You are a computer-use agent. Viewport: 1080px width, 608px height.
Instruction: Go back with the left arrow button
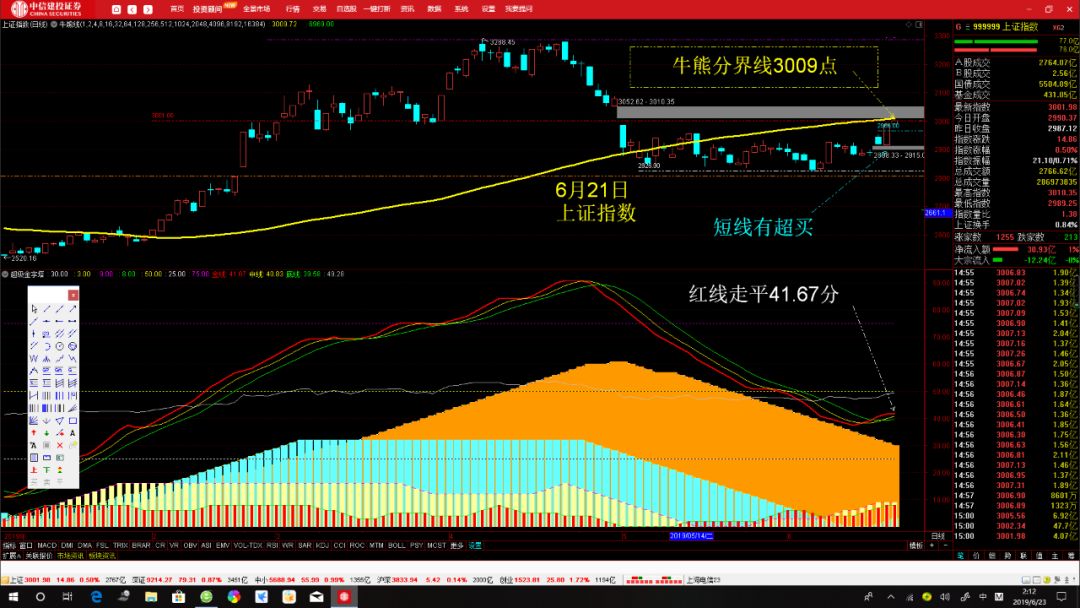(132, 9)
